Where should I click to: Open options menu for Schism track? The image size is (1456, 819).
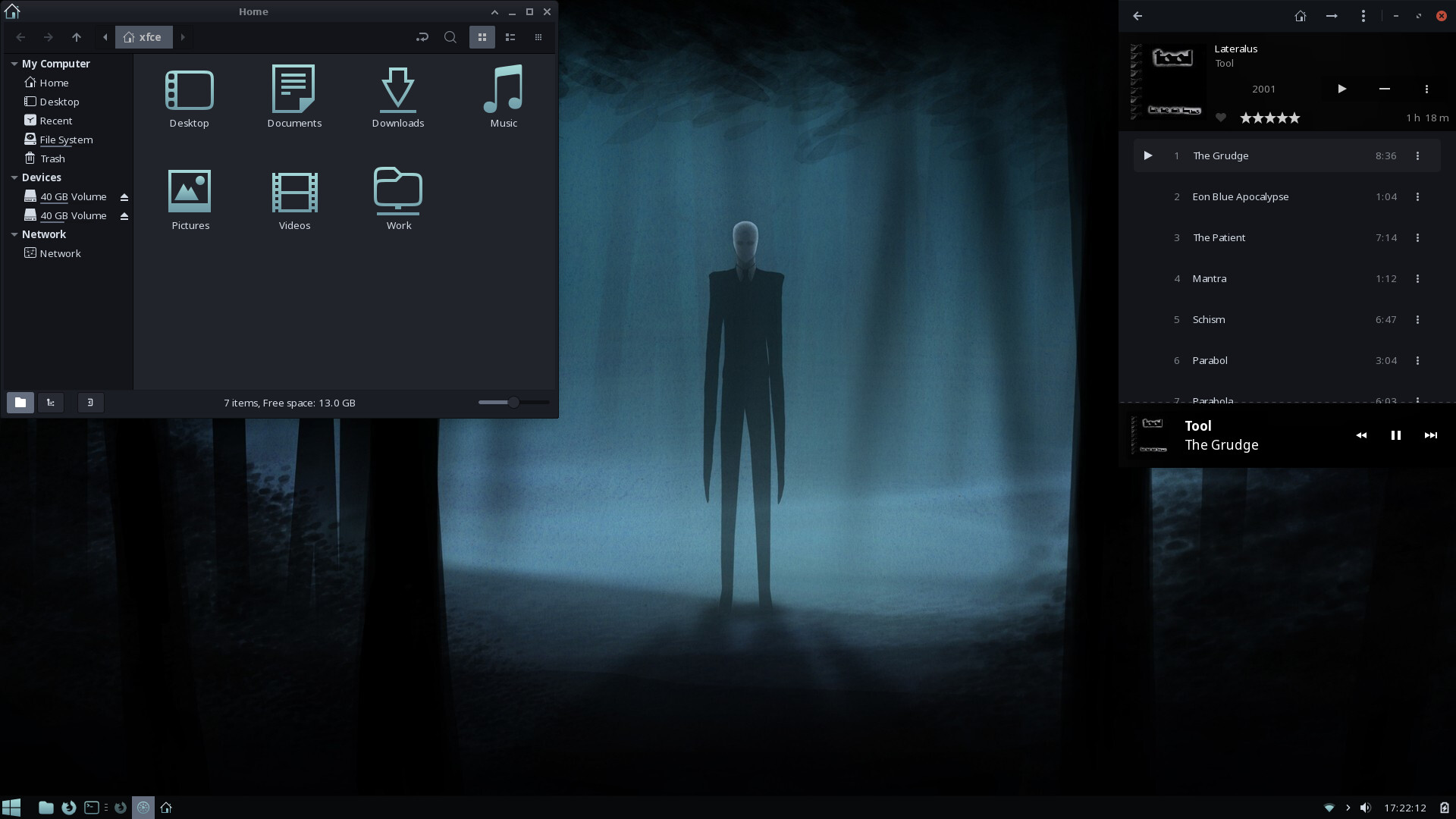click(1417, 319)
